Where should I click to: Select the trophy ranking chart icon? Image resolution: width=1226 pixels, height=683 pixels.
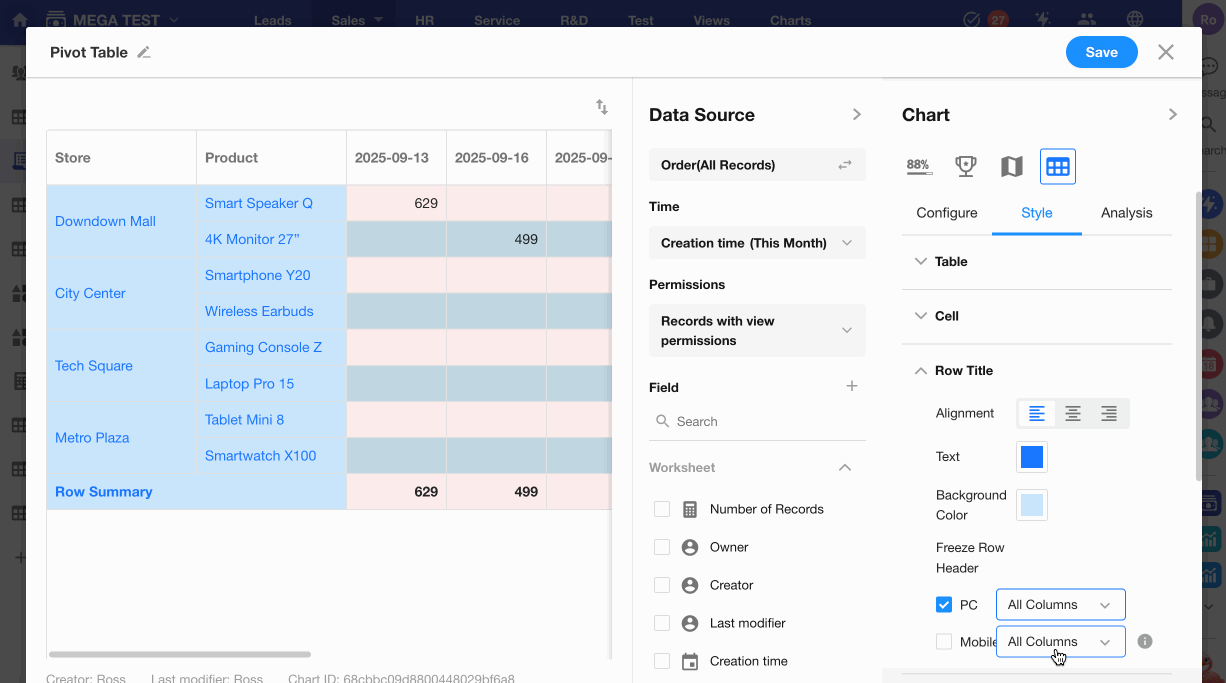pos(965,166)
